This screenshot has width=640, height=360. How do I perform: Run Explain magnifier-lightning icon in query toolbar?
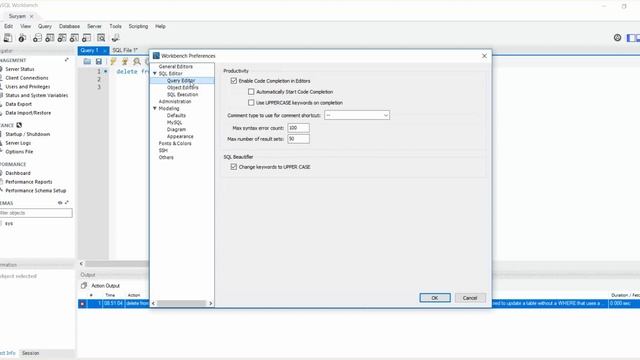point(137,61)
